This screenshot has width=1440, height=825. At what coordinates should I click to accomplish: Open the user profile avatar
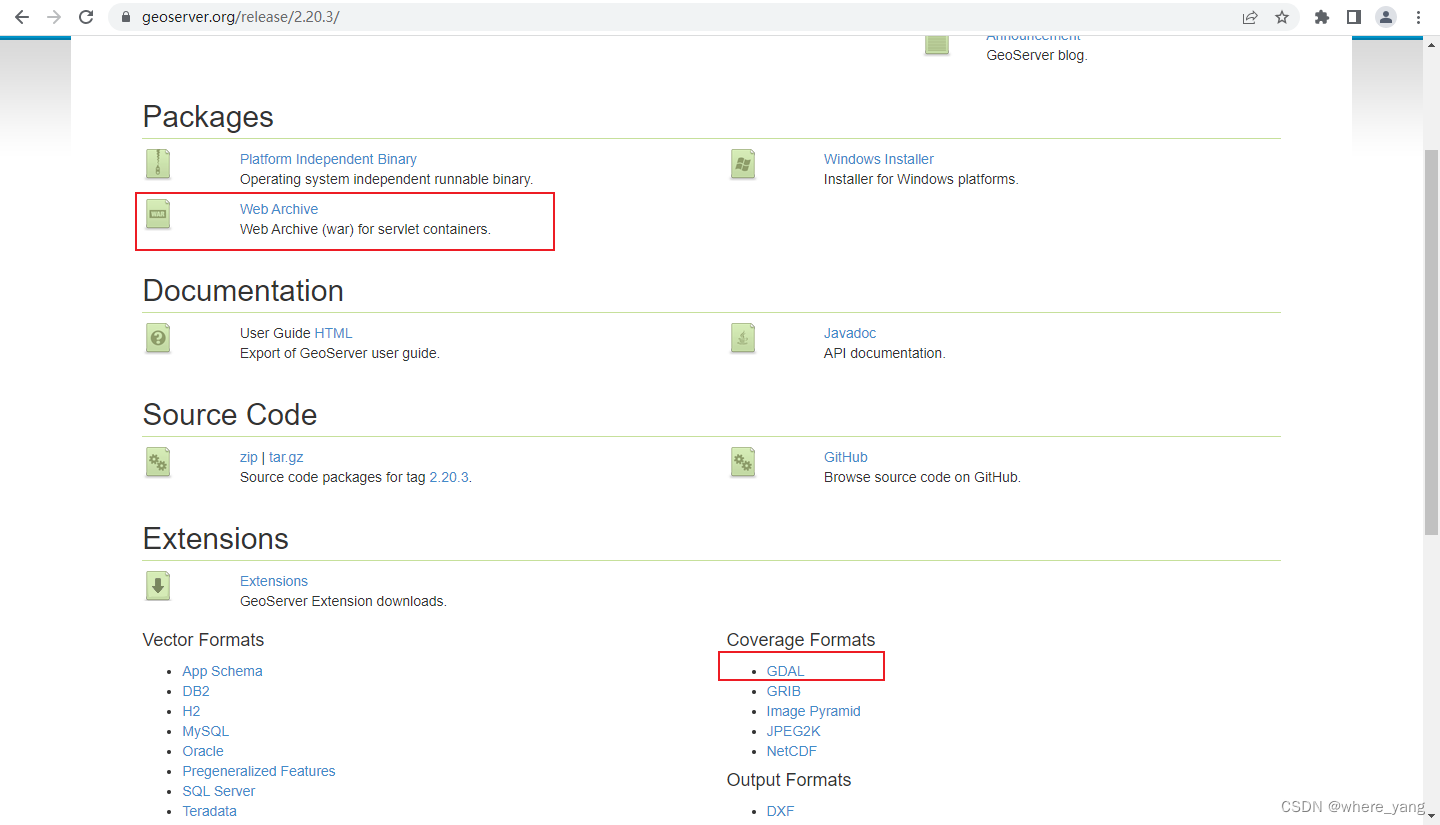tap(1386, 17)
